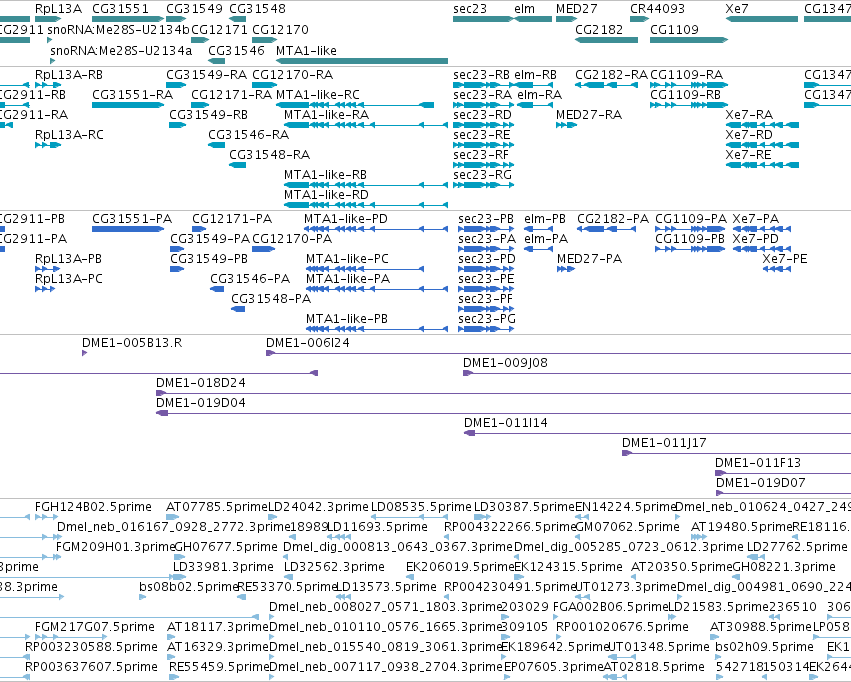Click transcript RpL13A-RC label

69,135
